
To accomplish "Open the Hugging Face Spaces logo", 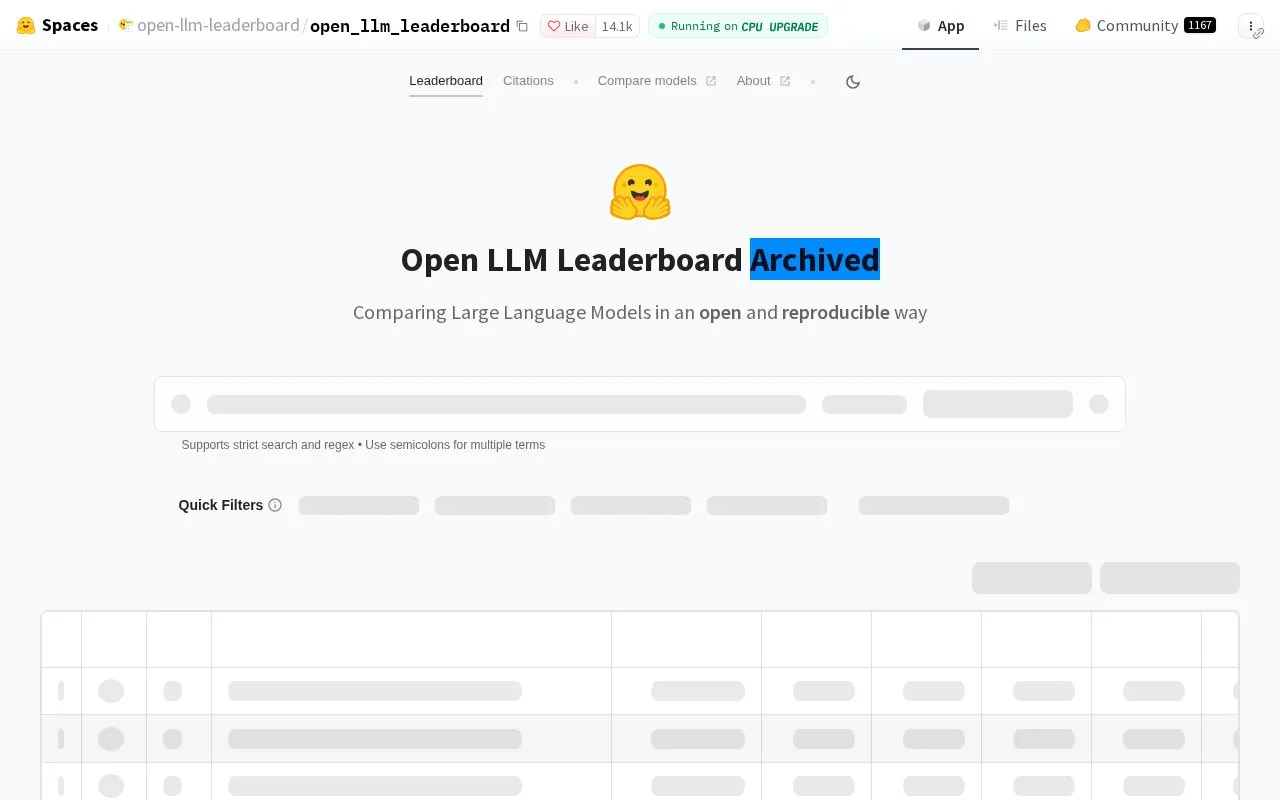I will point(57,25).
